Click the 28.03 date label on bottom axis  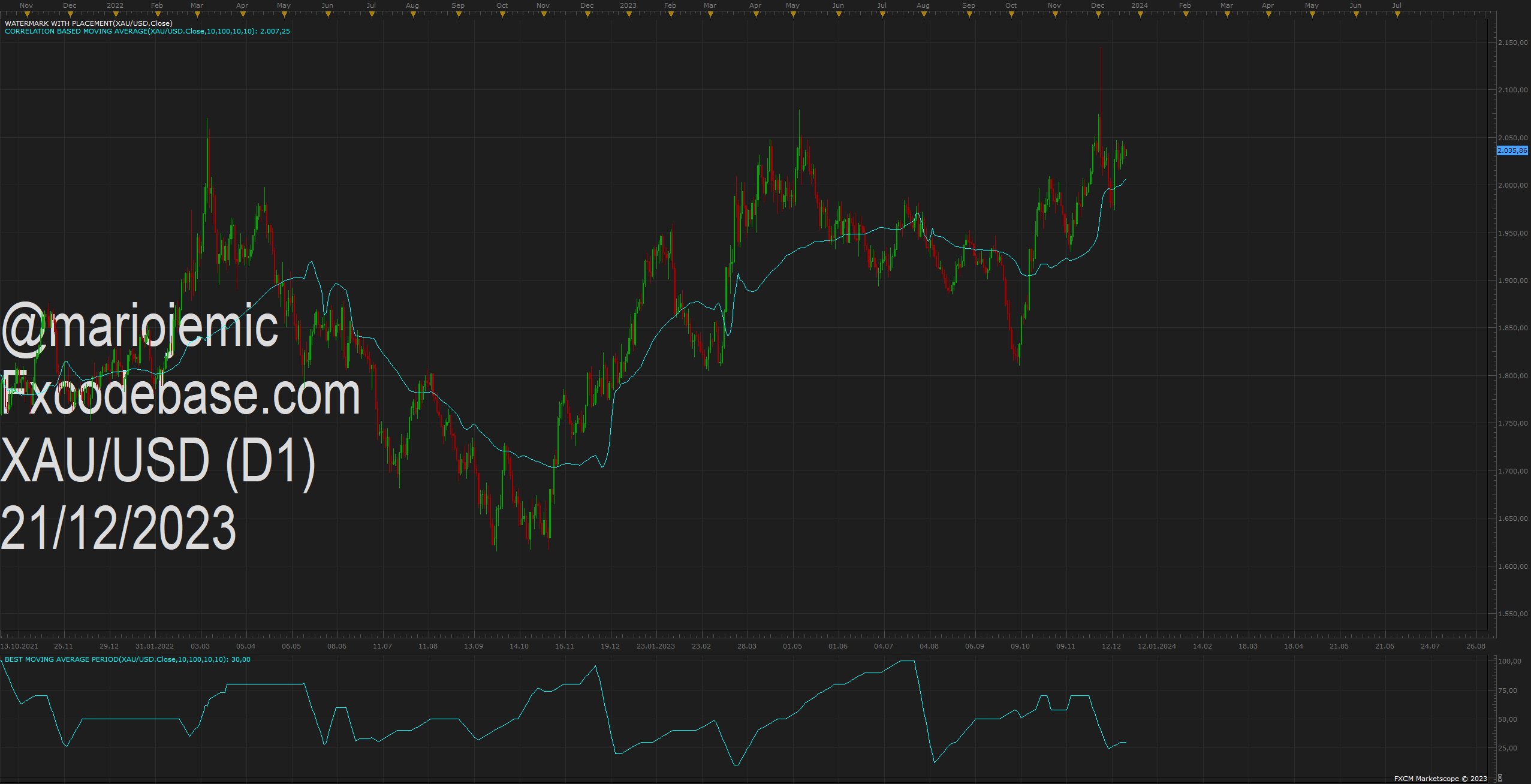pyautogui.click(x=747, y=646)
